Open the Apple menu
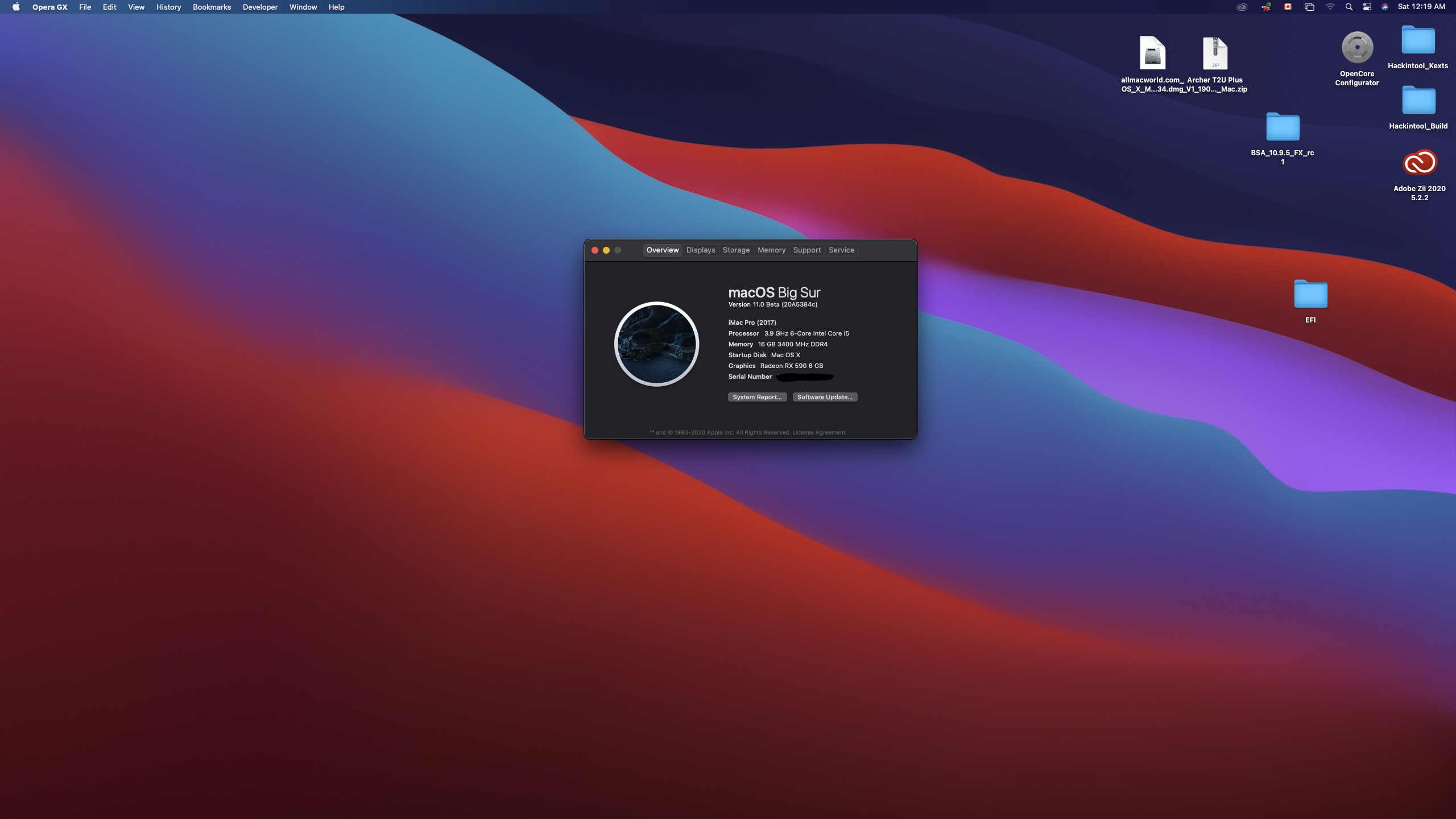Viewport: 1456px width, 819px height. 16,7
